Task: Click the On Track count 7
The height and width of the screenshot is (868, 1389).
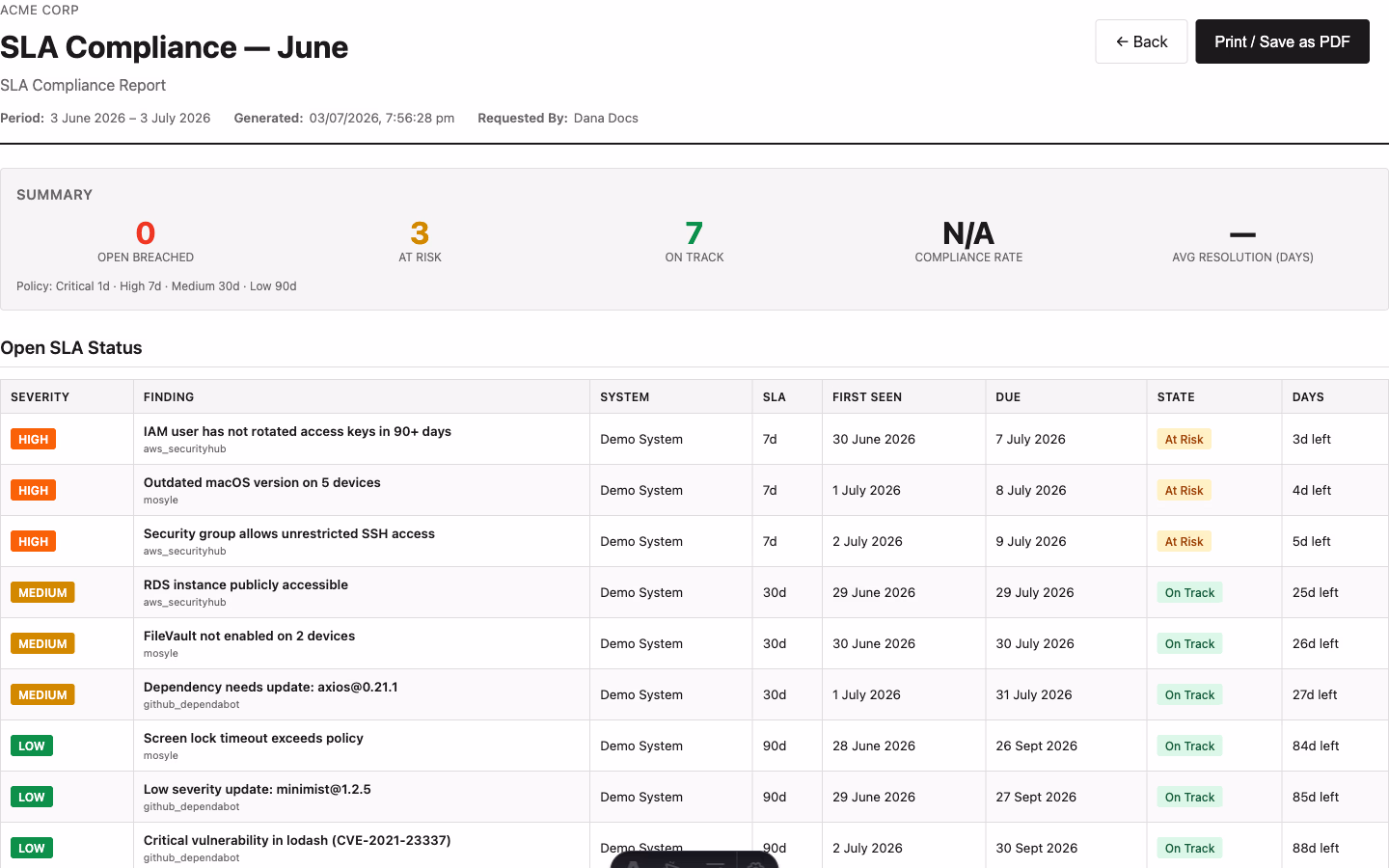Action: [694, 232]
